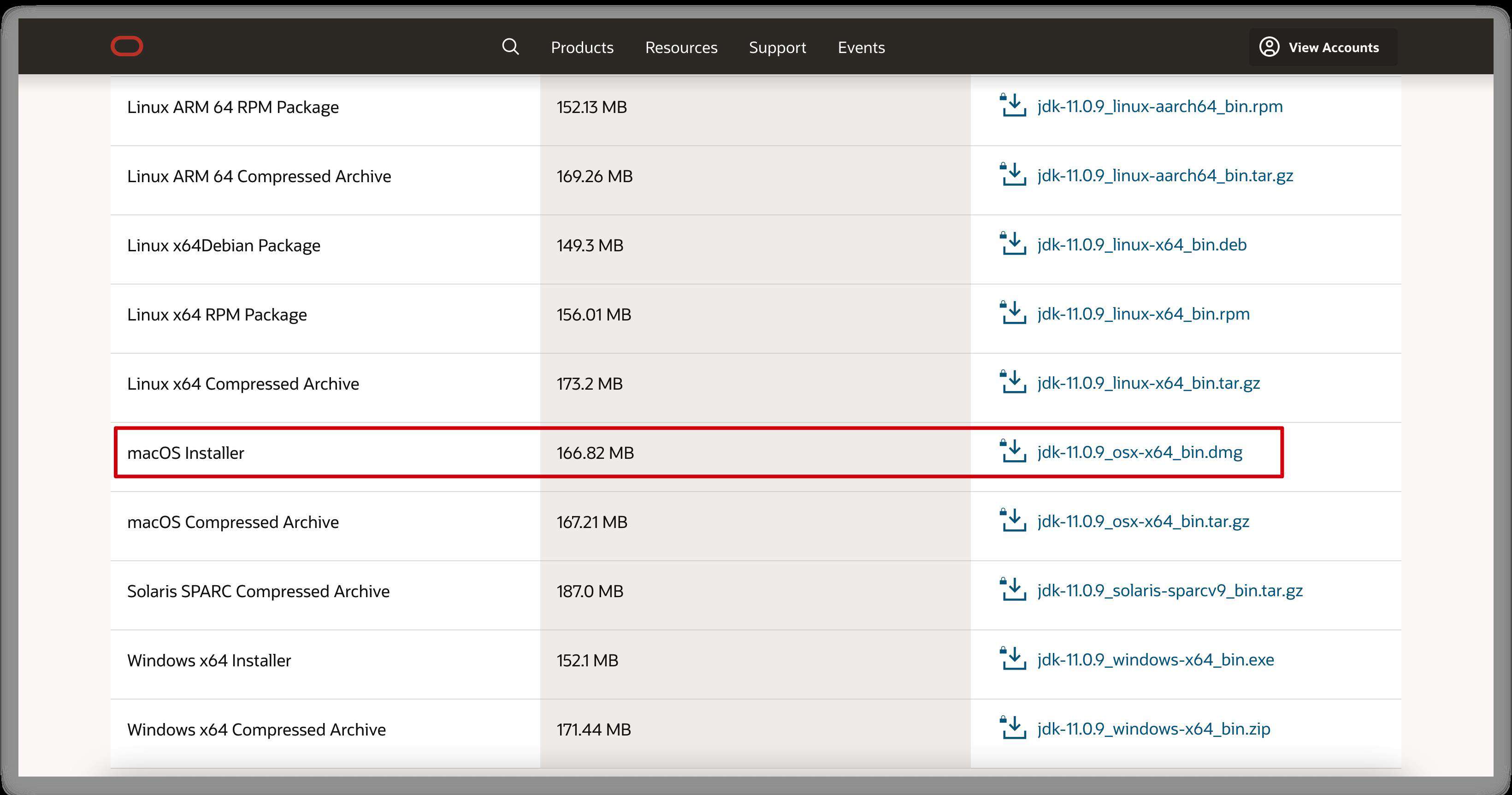
Task: Download jdk-11.0.9_linux-aarch64_bin.tar.gz link
Action: [1165, 176]
